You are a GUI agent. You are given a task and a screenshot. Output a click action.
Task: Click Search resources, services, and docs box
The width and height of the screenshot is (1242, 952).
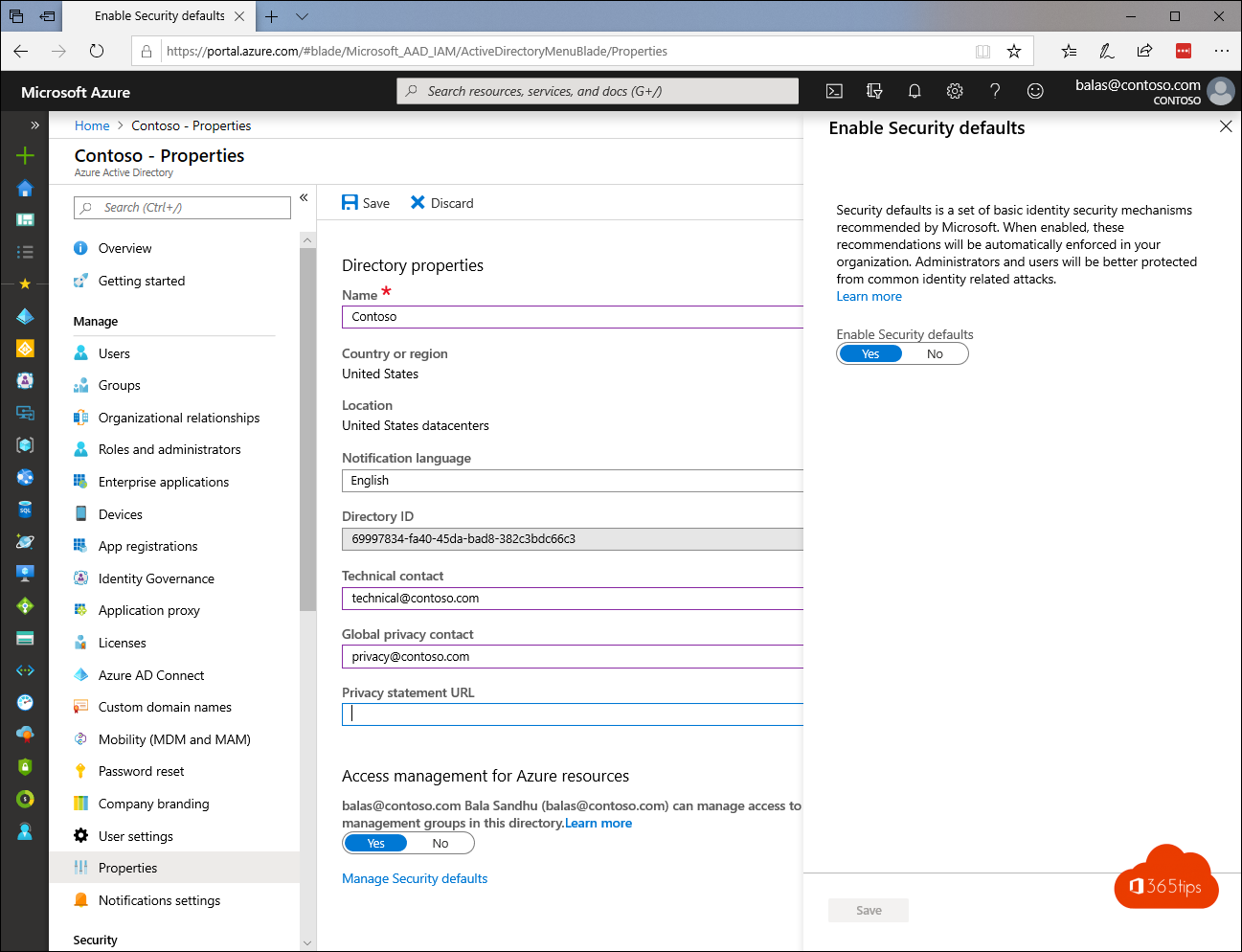tap(598, 91)
